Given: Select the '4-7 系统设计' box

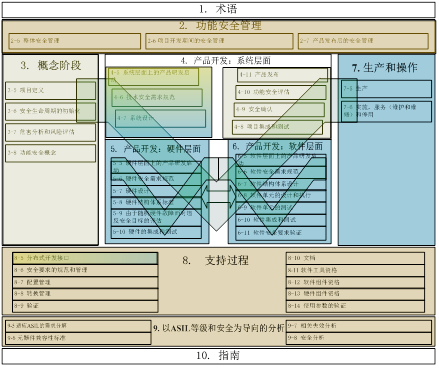Looking at the screenshot, I should [x=160, y=118].
